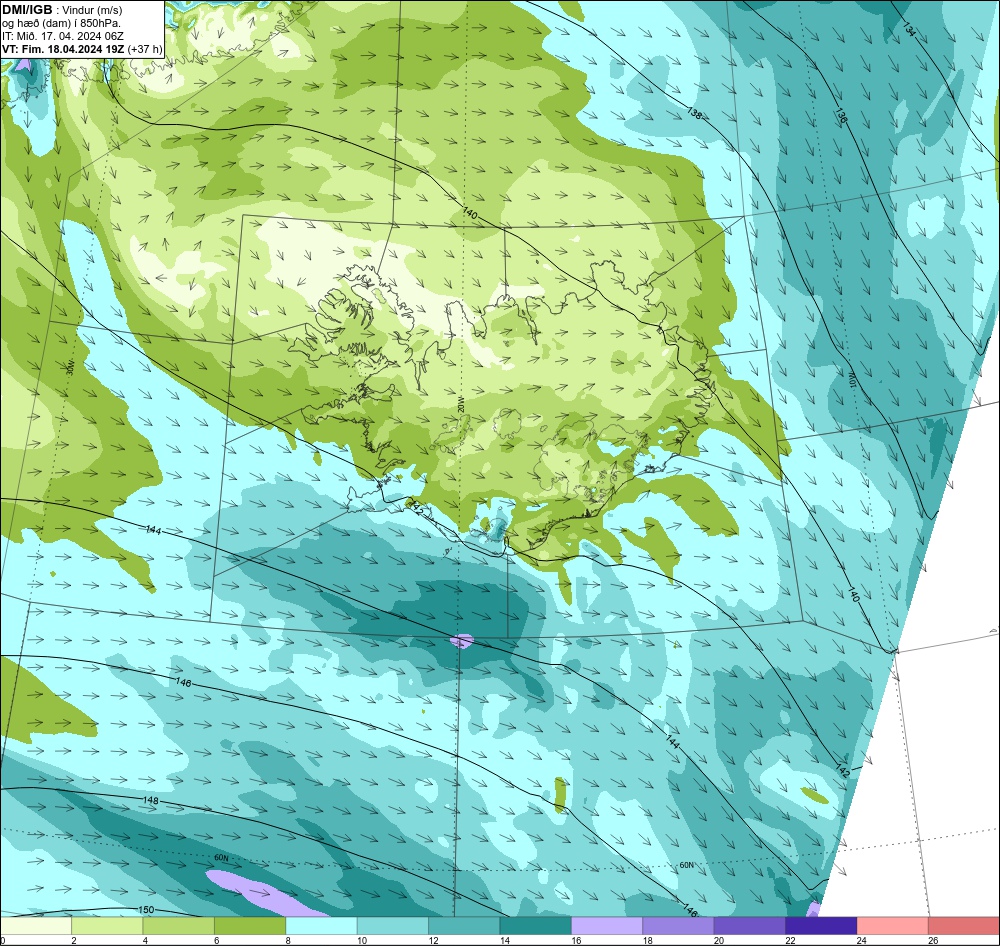The height and width of the screenshot is (946, 1000).
Task: Click the 138 contour label
Action: [695, 114]
